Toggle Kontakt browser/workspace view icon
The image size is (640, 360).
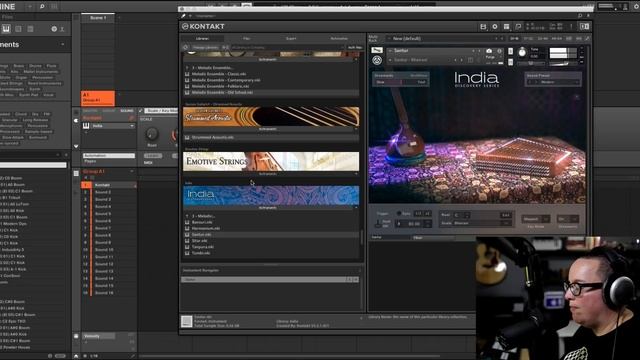tap(507, 27)
